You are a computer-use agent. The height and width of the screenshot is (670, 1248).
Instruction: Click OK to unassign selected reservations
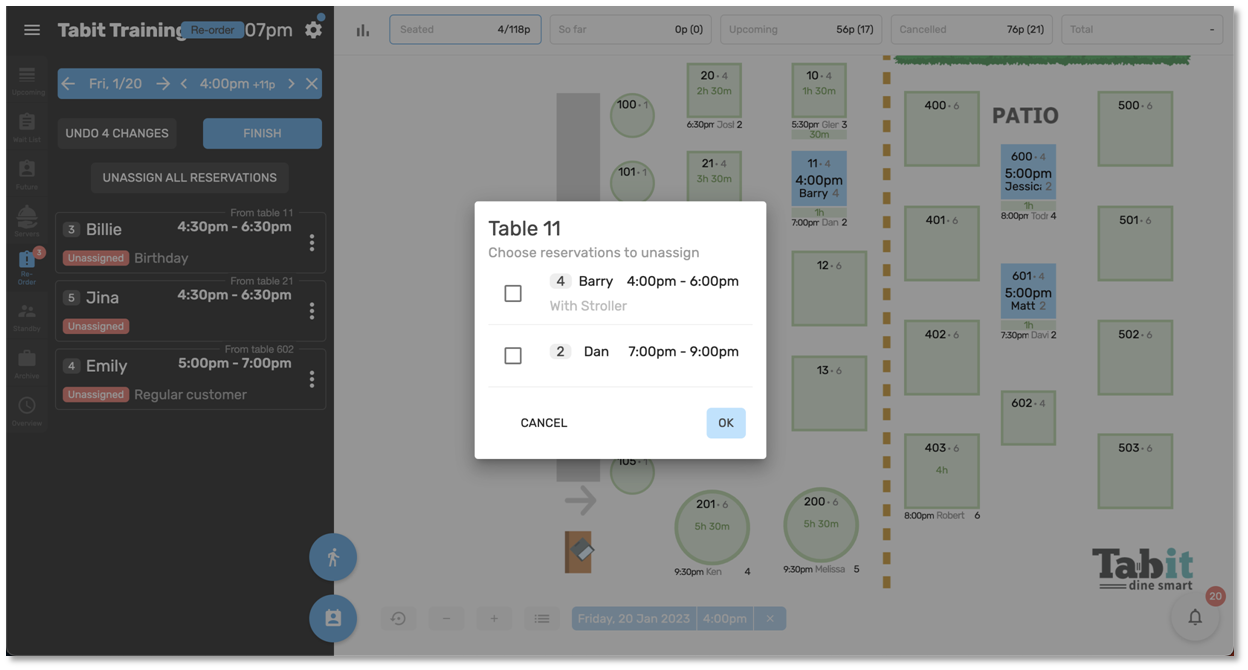point(725,422)
